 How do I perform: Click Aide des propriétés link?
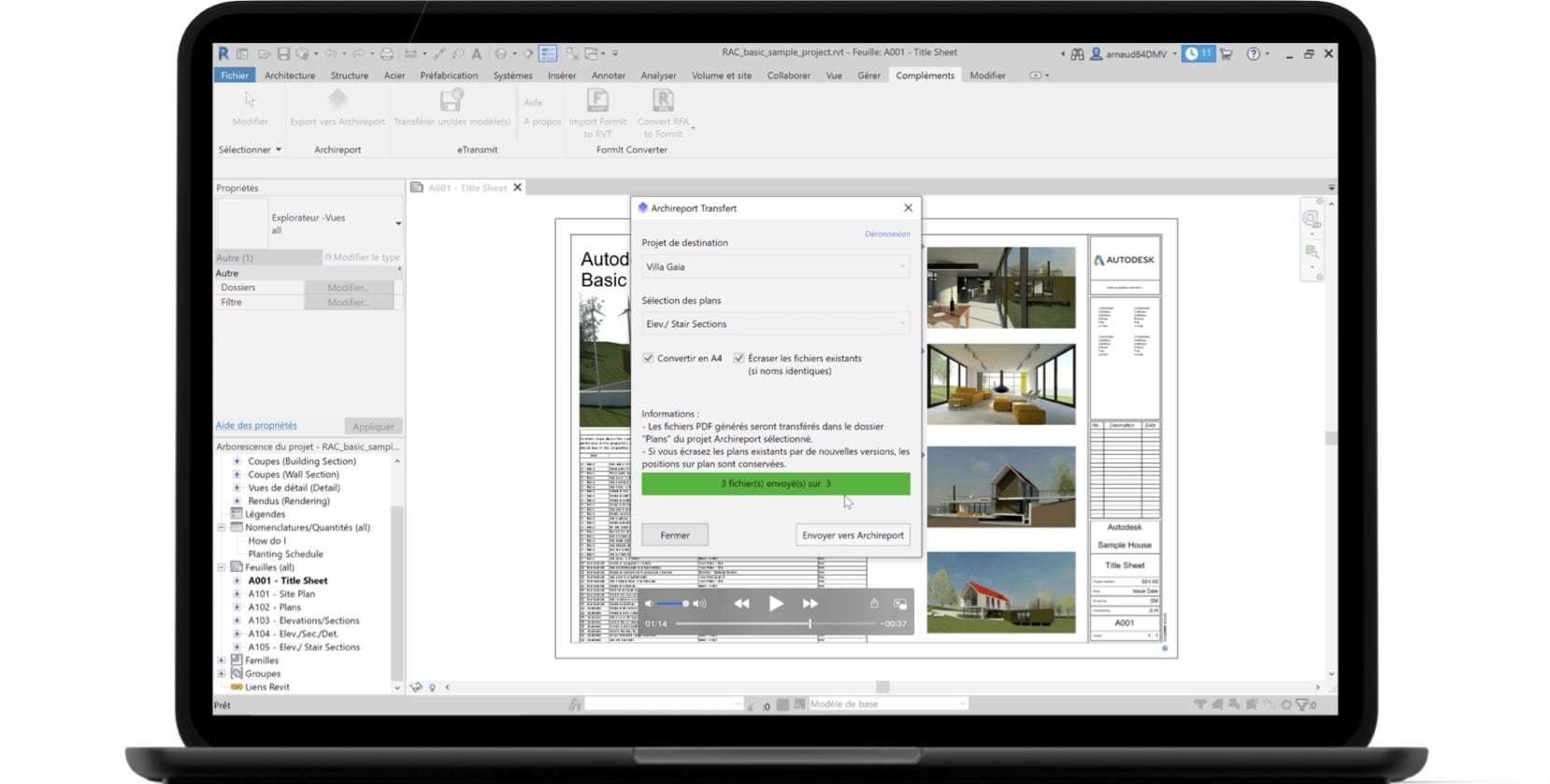[256, 425]
